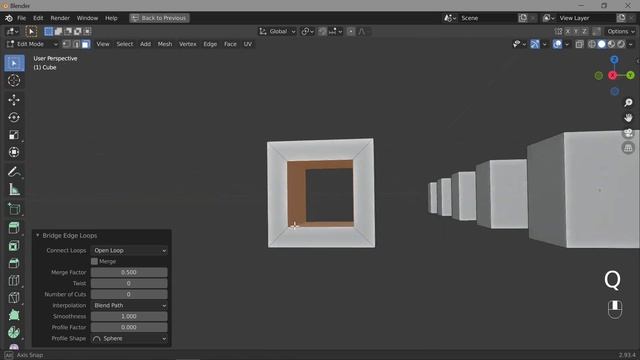Enable face select mode
The height and width of the screenshot is (360, 640).
coord(85,44)
